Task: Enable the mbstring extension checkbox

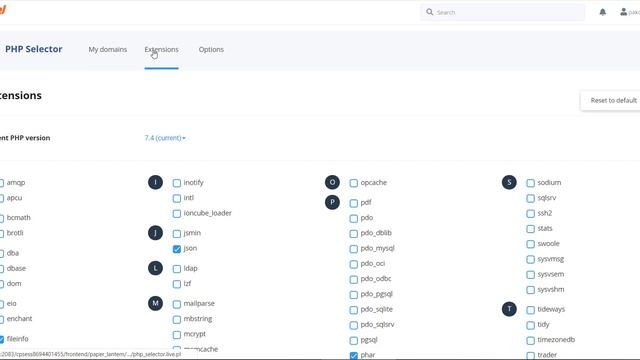Action: [x=177, y=319]
